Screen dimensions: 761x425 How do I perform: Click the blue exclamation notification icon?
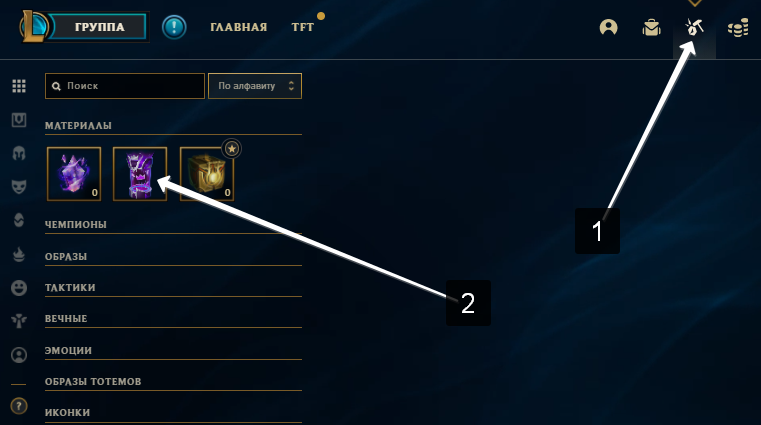[174, 27]
